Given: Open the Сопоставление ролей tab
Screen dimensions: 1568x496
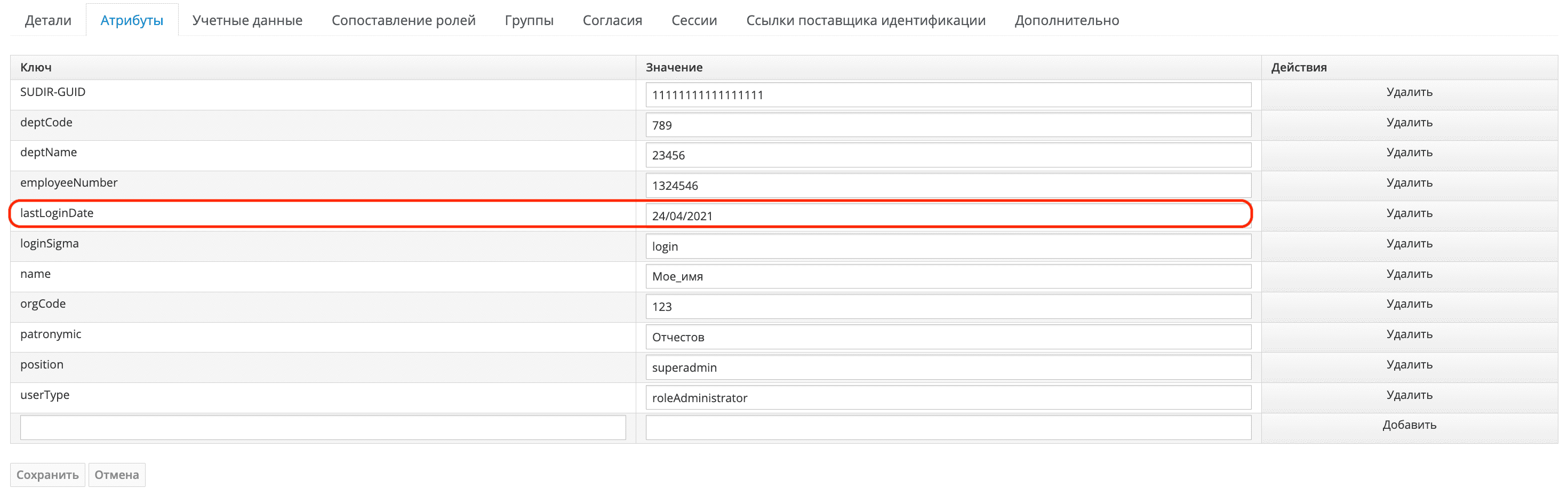Looking at the screenshot, I should coord(403,20).
